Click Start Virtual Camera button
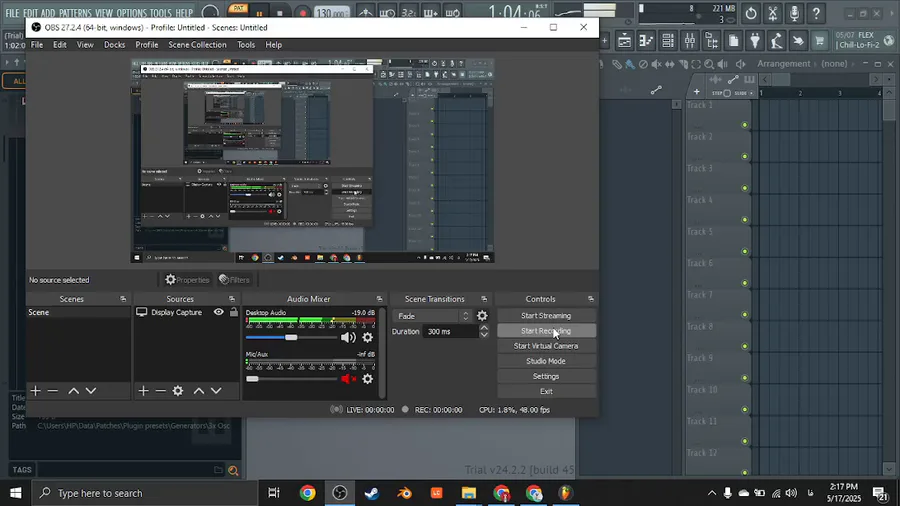900x506 pixels. point(546,346)
